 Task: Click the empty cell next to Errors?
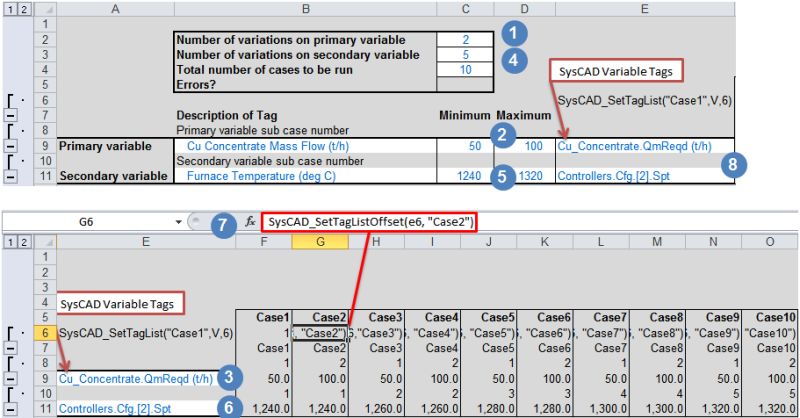pos(465,85)
